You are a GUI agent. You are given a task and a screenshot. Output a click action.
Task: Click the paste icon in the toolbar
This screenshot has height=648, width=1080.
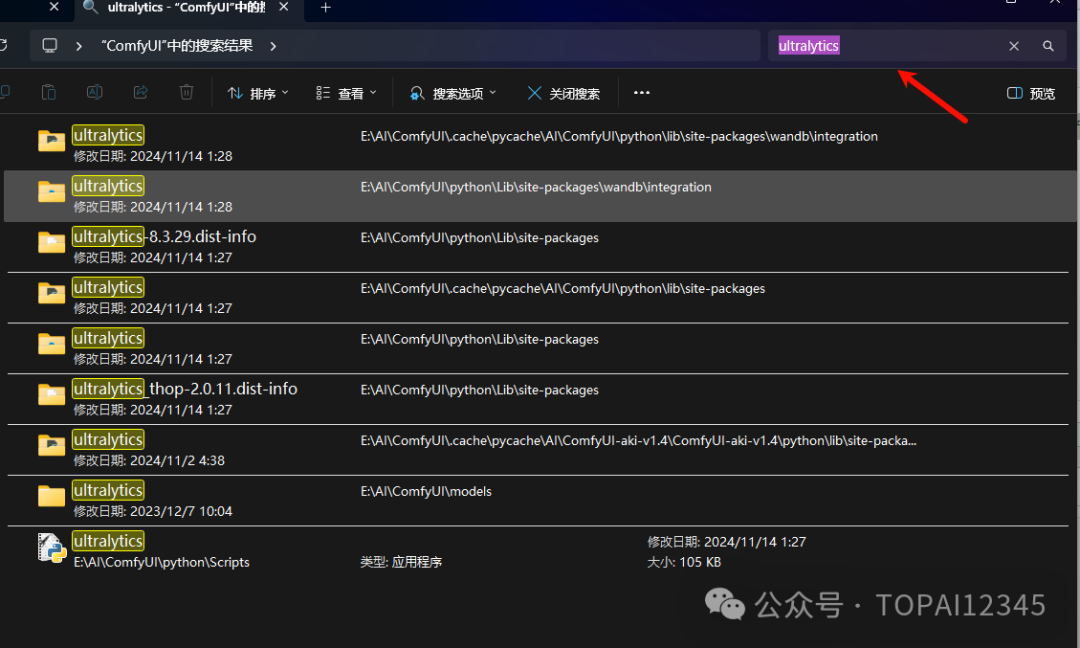pos(48,92)
